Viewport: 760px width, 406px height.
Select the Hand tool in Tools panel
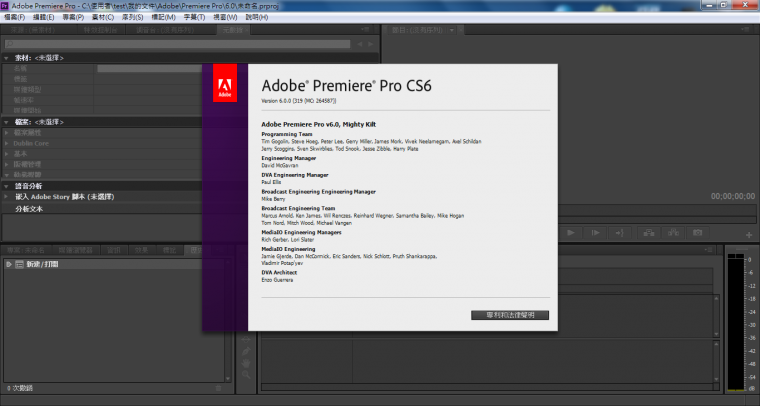point(246,363)
